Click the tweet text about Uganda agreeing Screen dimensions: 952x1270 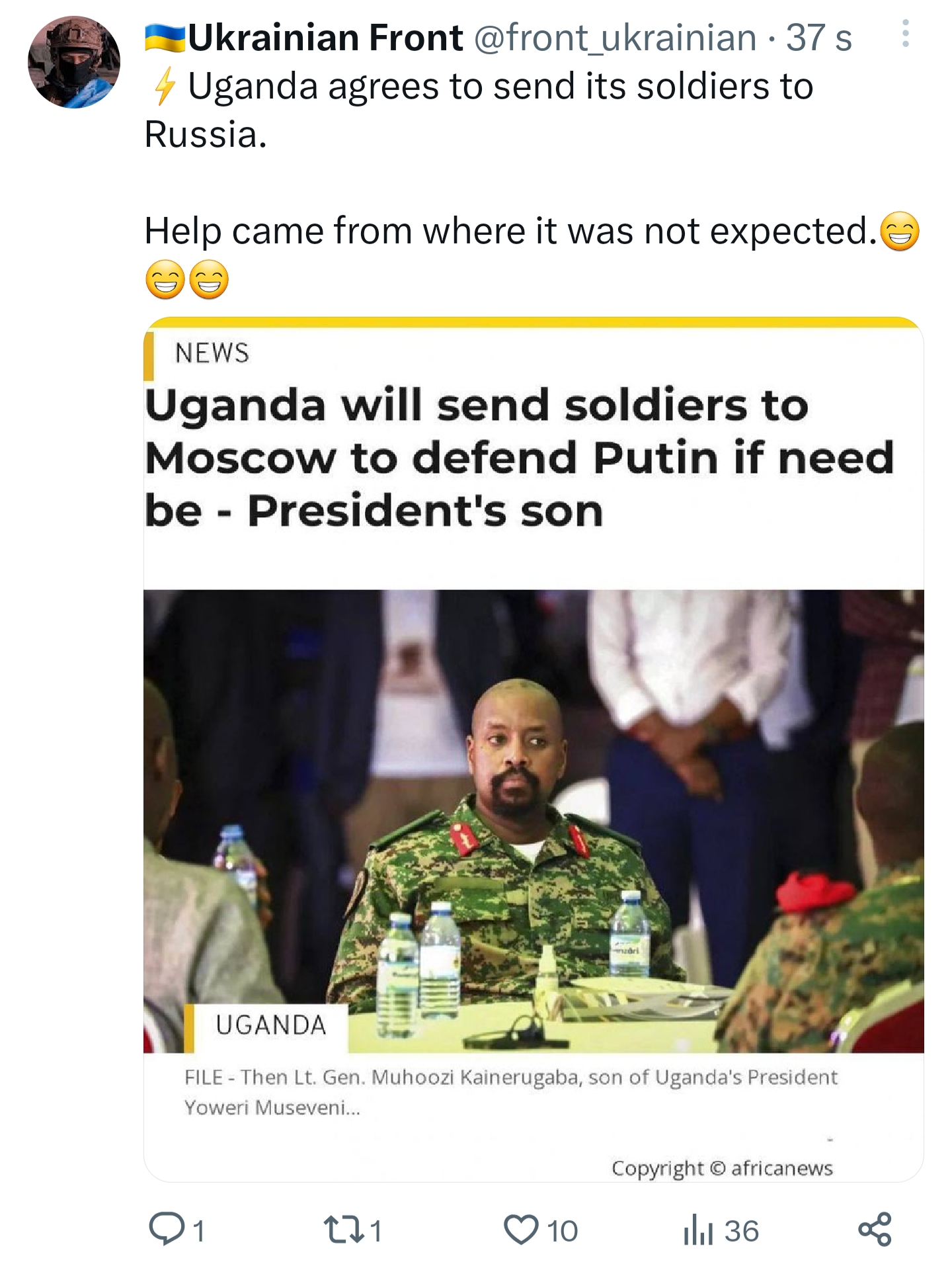tap(479, 110)
